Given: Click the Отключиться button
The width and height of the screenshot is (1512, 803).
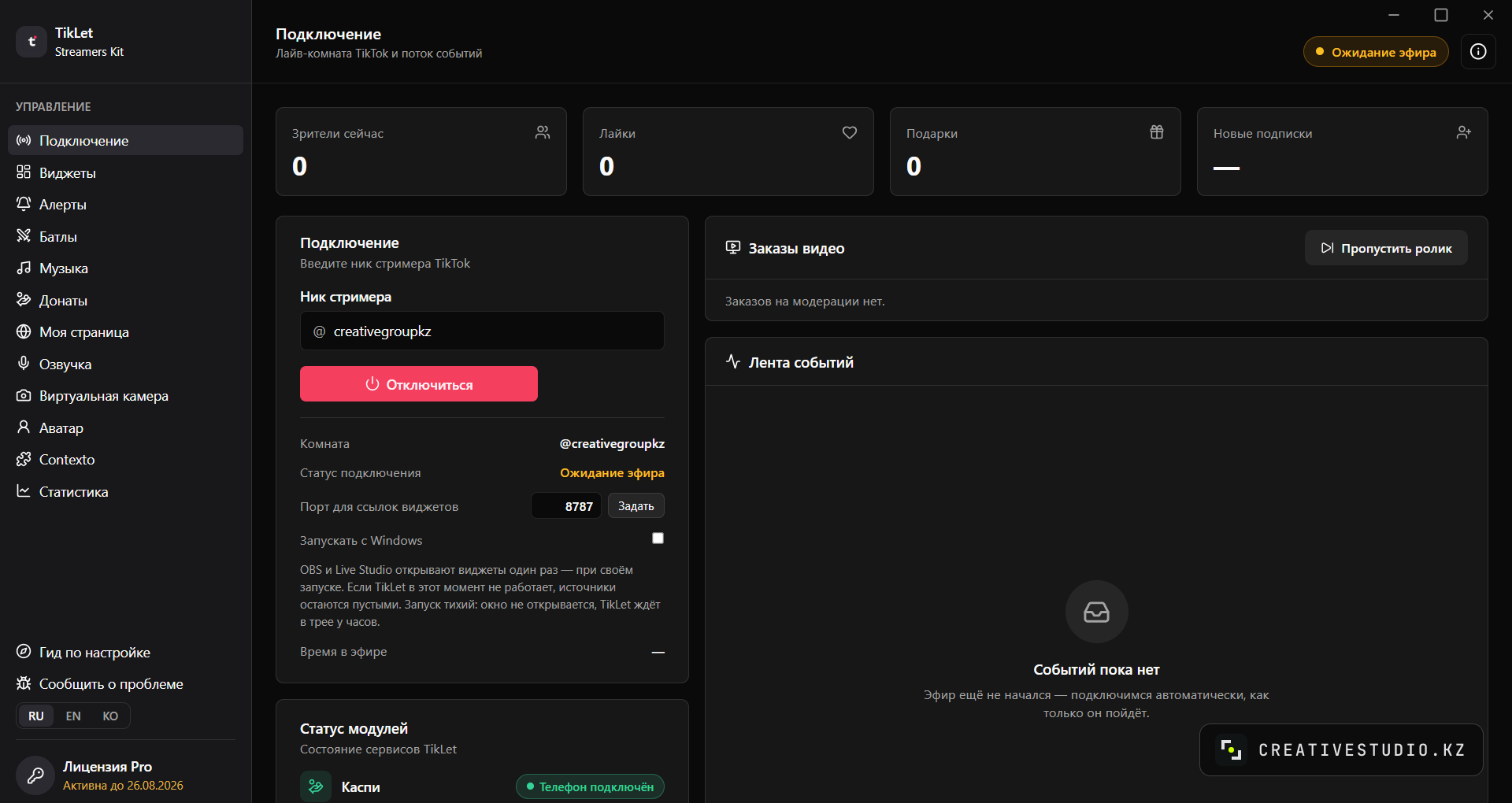Looking at the screenshot, I should [x=419, y=384].
